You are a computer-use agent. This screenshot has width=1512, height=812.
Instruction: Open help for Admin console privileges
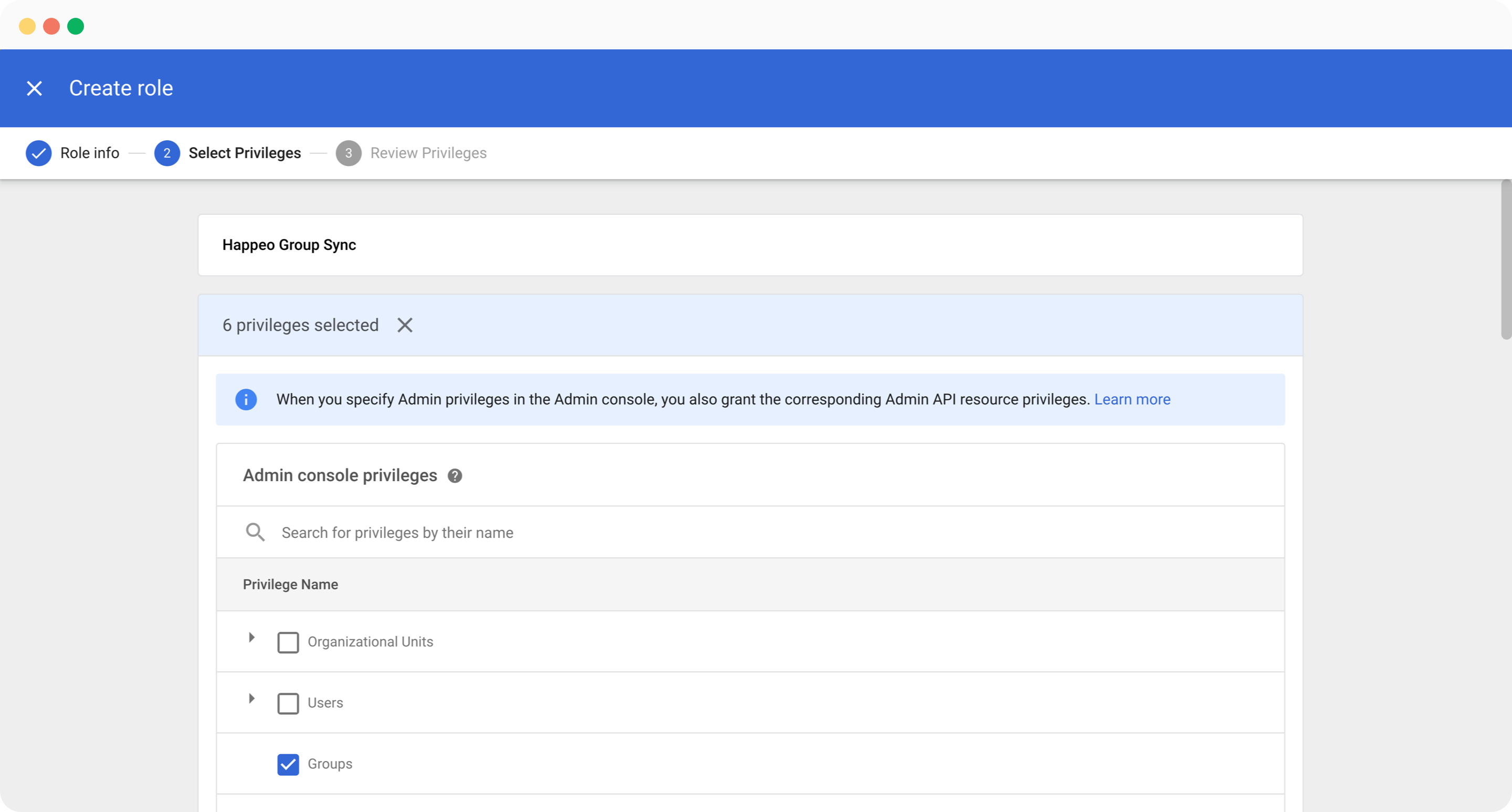coord(455,475)
